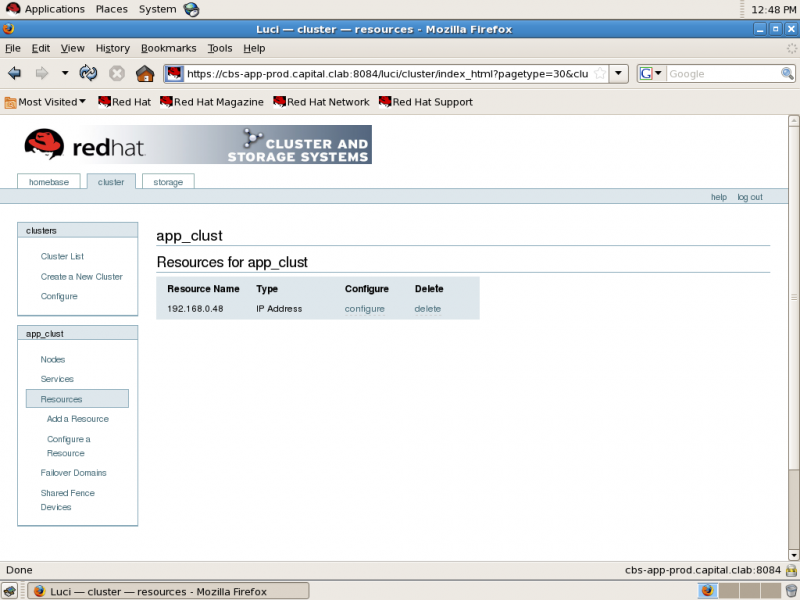The height and width of the screenshot is (600, 800).
Task: Open the home page via the house icon
Action: [145, 73]
